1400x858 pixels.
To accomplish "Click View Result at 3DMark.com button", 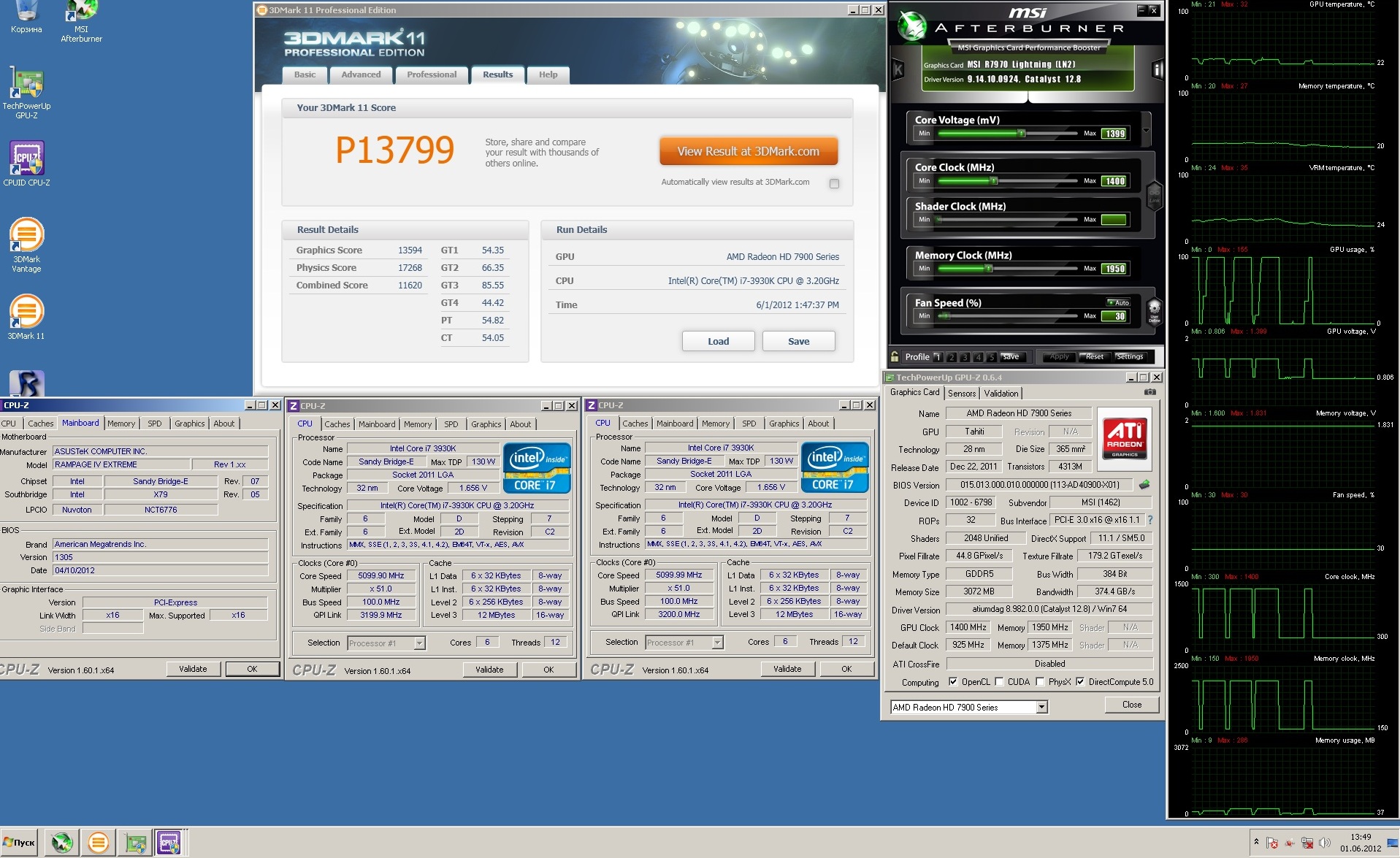I will [749, 151].
